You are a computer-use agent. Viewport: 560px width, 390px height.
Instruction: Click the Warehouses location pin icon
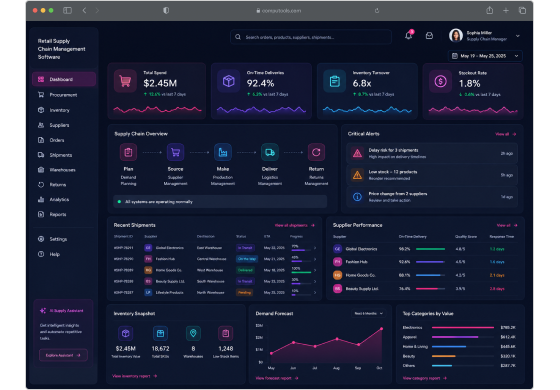point(193,333)
